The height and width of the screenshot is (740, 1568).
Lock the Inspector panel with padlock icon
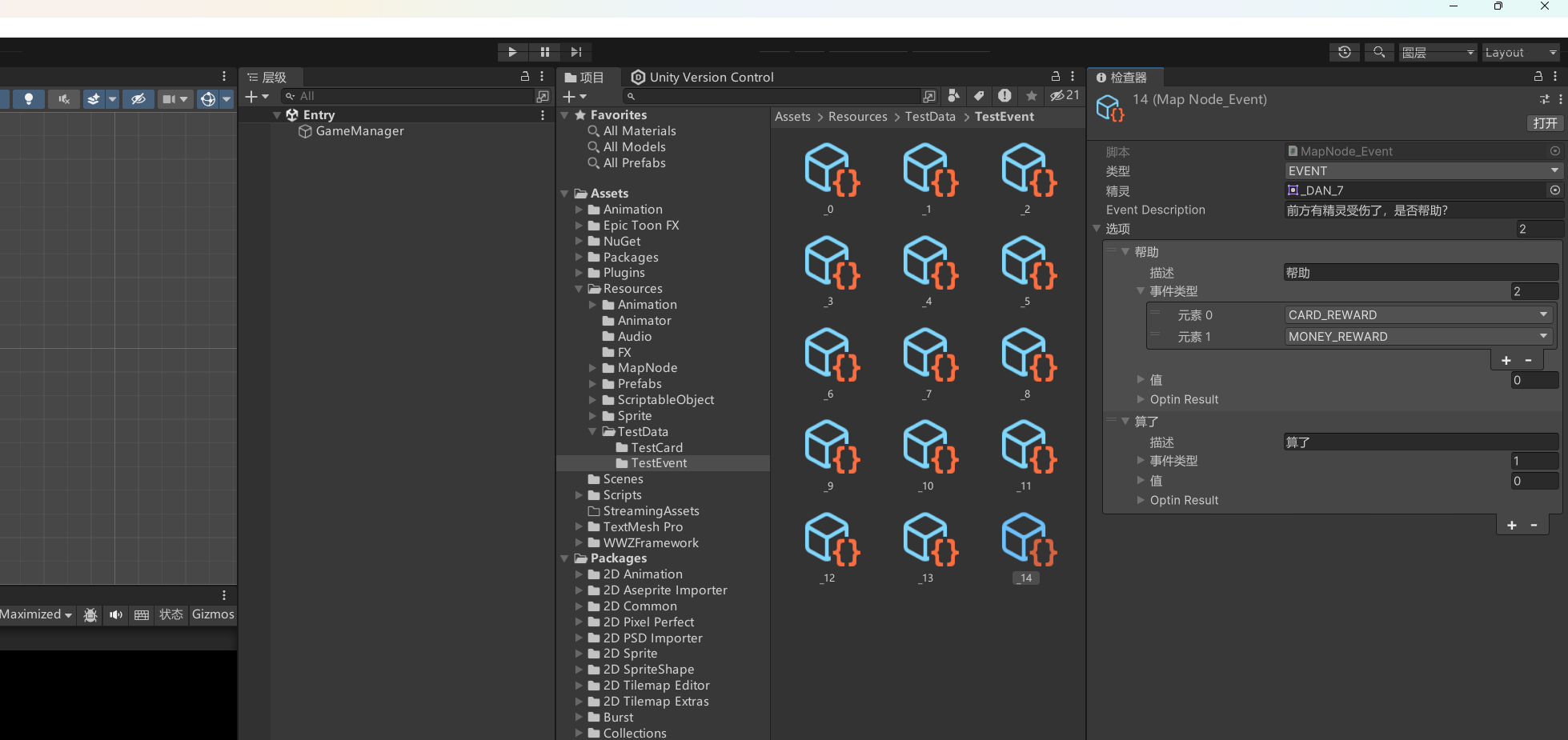coord(1538,77)
